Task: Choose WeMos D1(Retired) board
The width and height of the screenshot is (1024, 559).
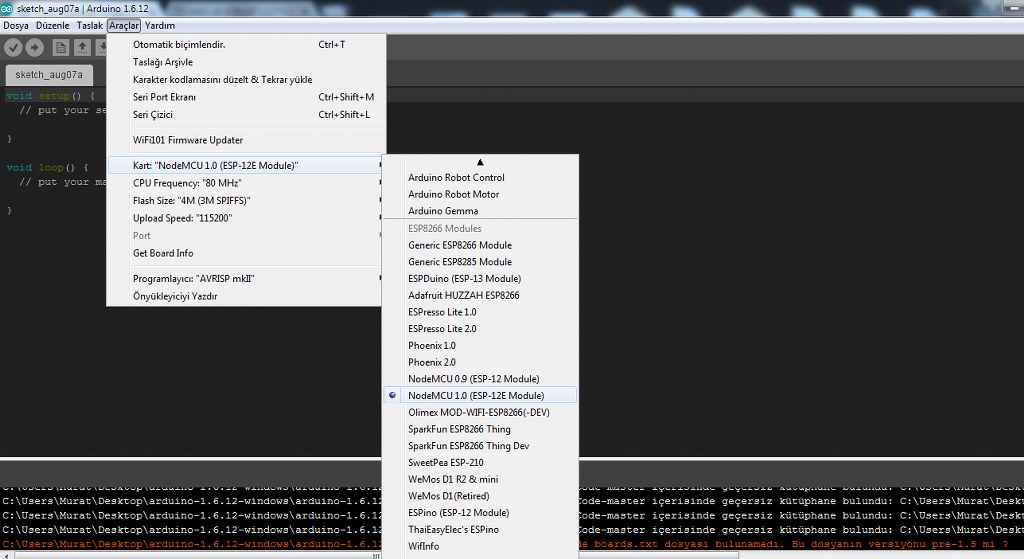Action: coord(480,496)
